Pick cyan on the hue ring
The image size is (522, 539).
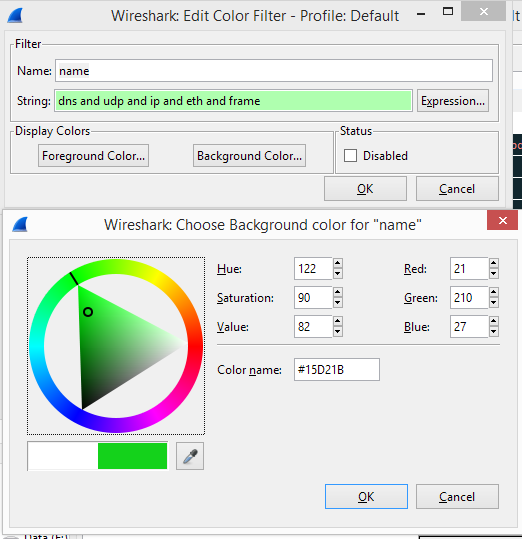point(37,346)
